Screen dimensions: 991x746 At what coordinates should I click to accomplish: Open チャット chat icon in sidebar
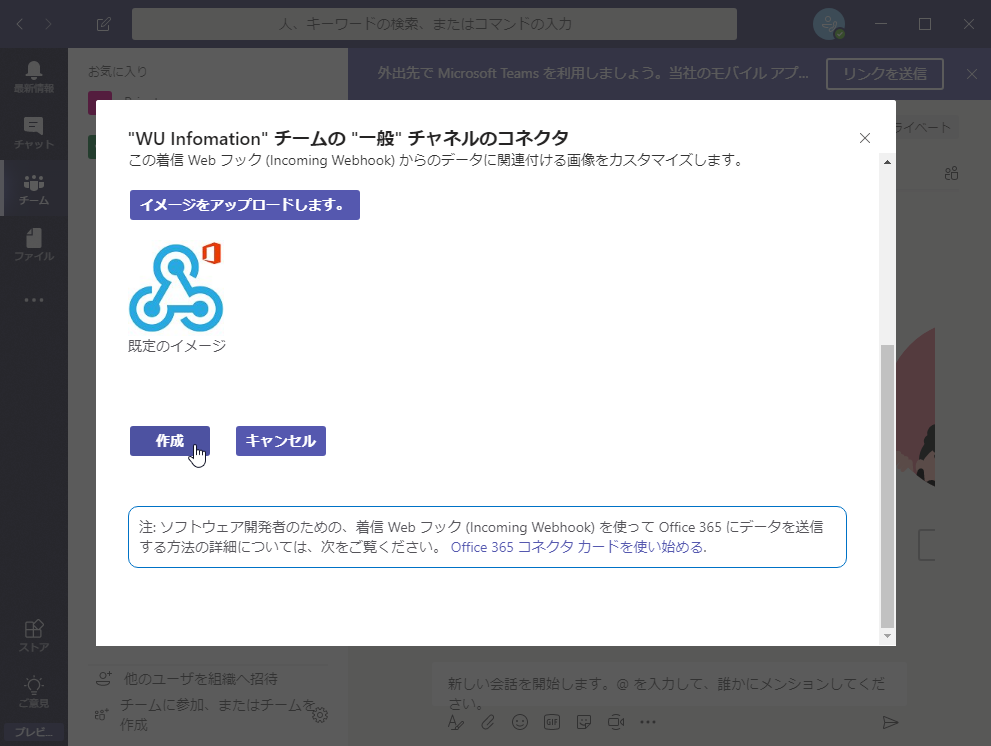[34, 133]
